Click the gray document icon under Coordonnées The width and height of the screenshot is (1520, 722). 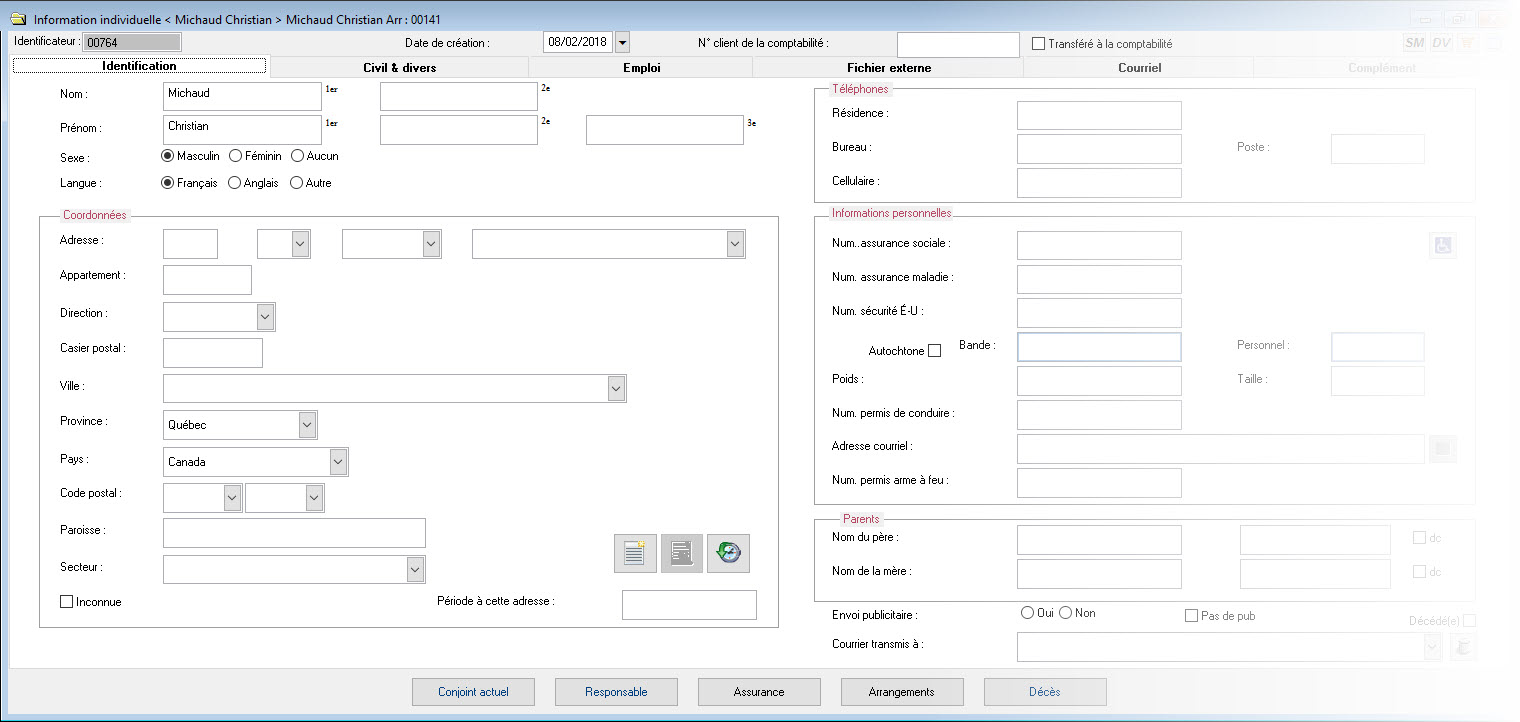click(x=681, y=553)
